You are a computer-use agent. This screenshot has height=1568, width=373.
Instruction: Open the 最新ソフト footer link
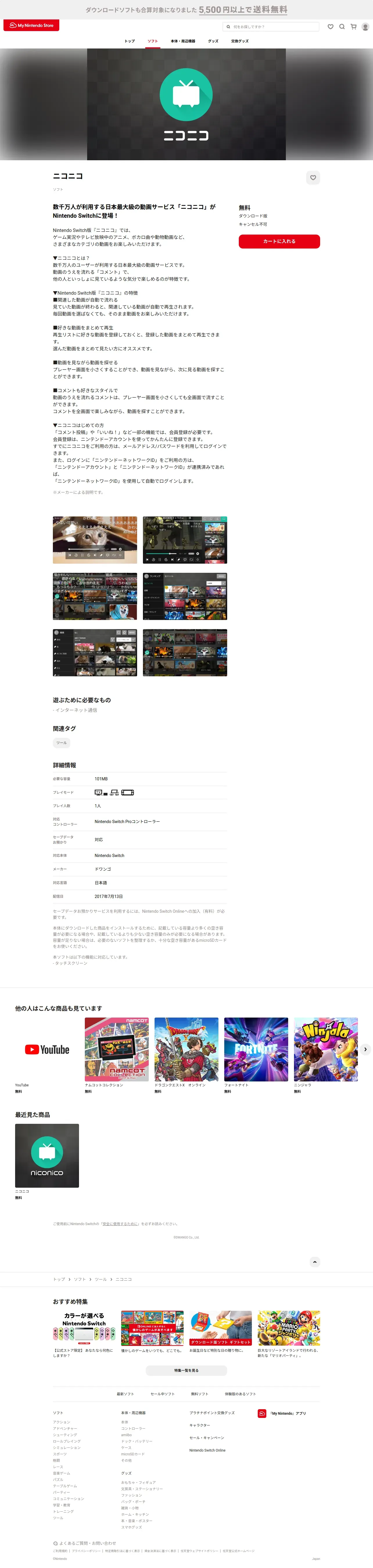tap(125, 1394)
